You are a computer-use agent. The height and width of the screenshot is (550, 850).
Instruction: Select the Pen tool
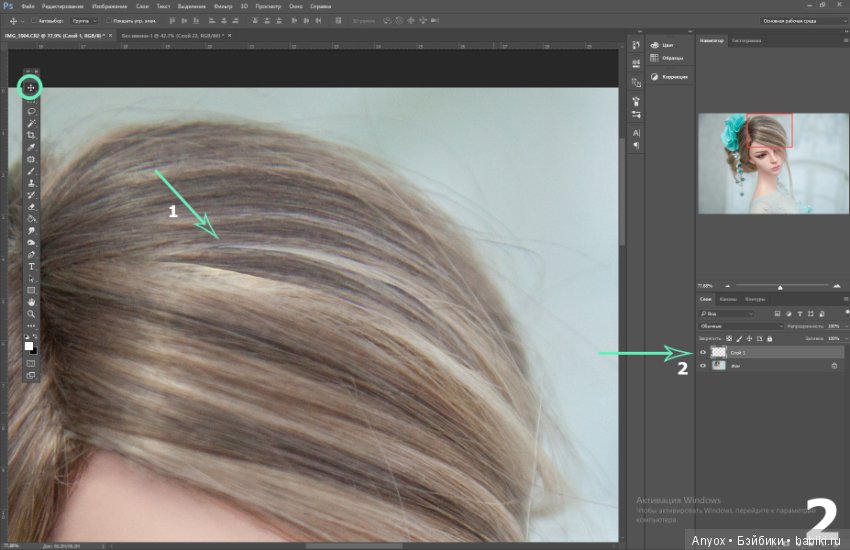click(x=31, y=255)
